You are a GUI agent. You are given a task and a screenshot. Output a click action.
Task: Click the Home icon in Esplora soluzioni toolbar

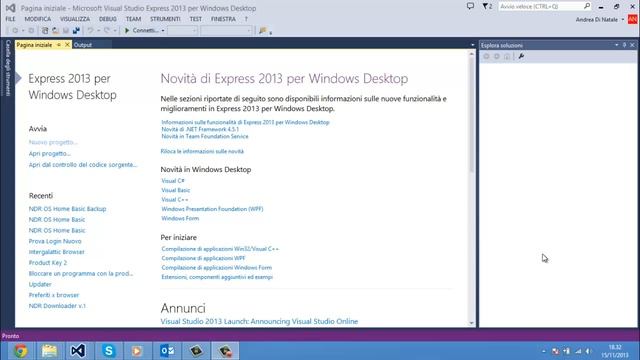[507, 56]
